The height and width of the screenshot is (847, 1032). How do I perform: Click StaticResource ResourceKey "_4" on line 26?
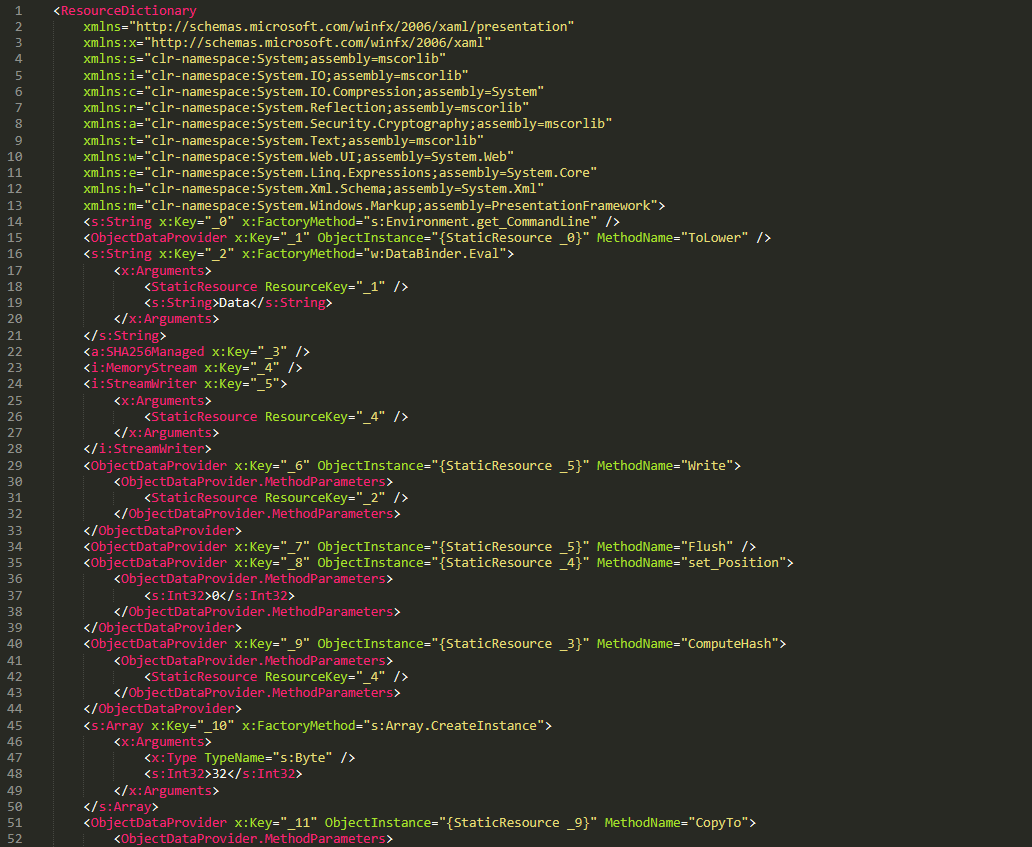[276, 417]
